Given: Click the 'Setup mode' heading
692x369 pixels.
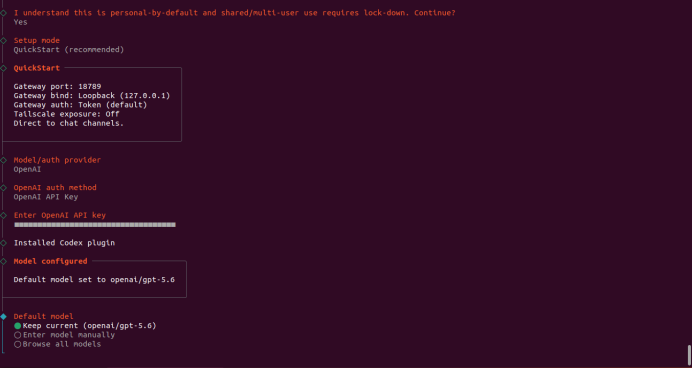Looking at the screenshot, I should pyautogui.click(x=37, y=41).
